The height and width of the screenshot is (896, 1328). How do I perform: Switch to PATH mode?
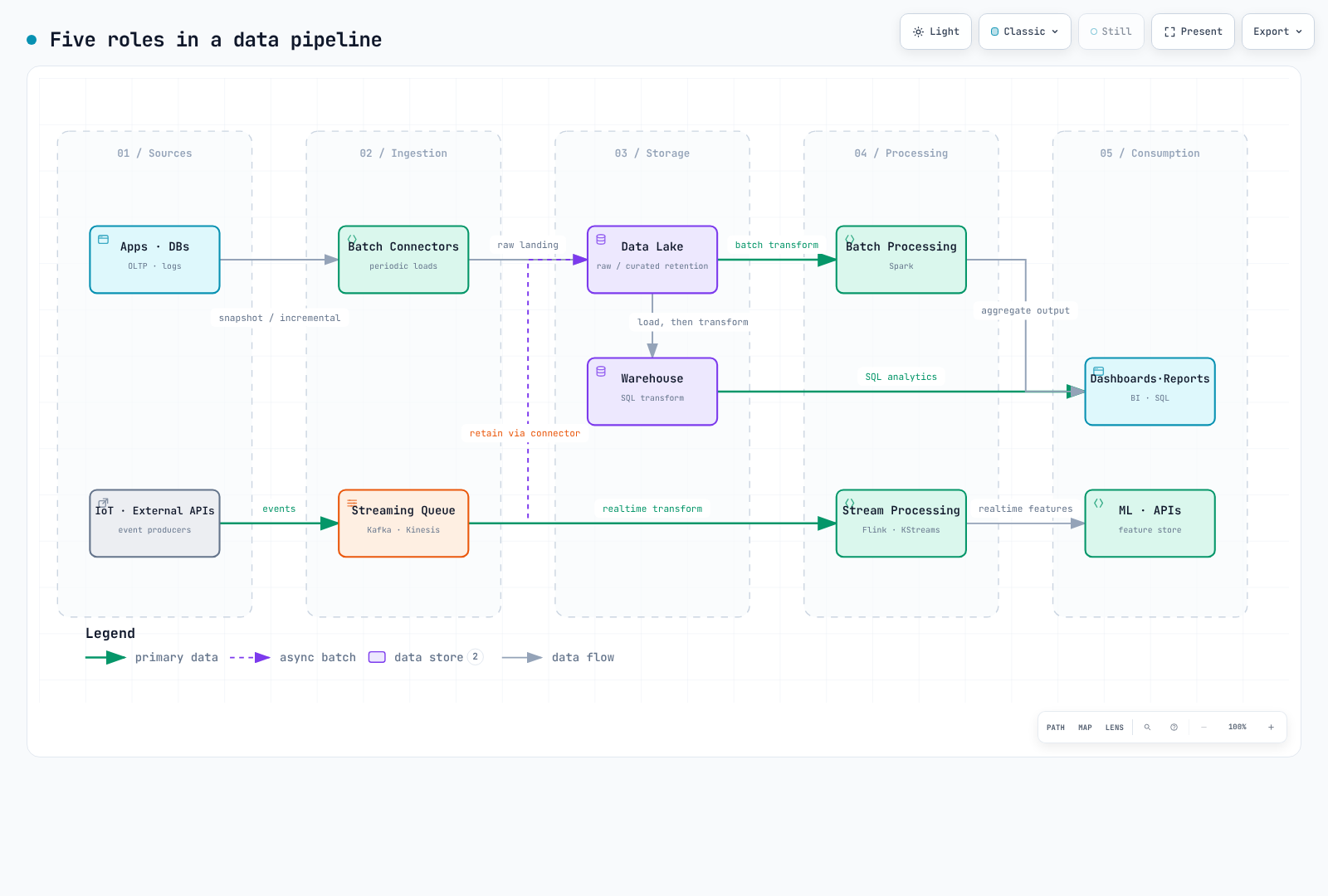(x=1056, y=728)
